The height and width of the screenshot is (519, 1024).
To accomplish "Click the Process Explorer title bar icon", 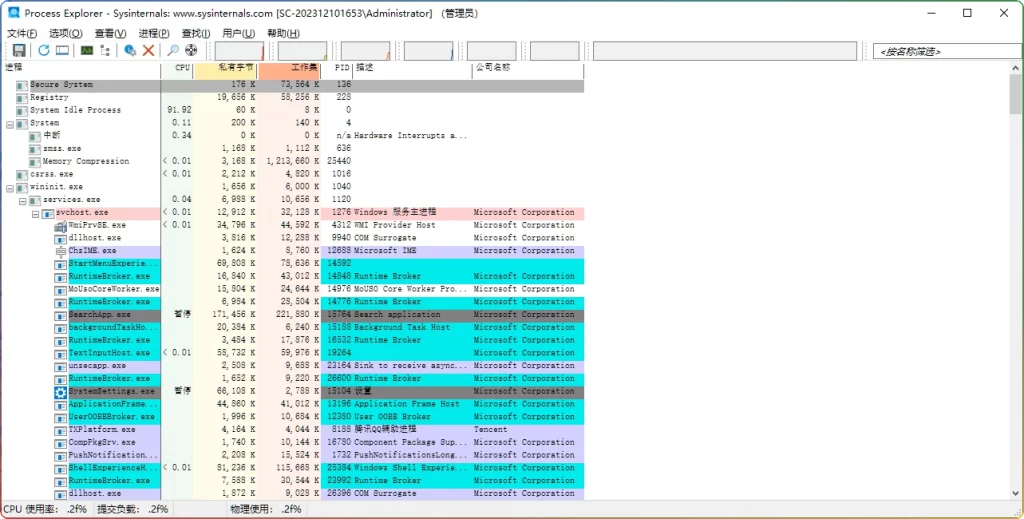I will [x=13, y=13].
